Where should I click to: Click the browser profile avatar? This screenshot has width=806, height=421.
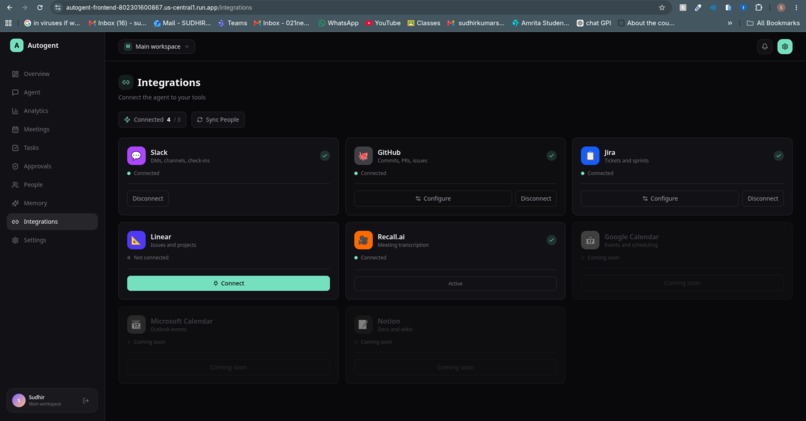point(781,8)
